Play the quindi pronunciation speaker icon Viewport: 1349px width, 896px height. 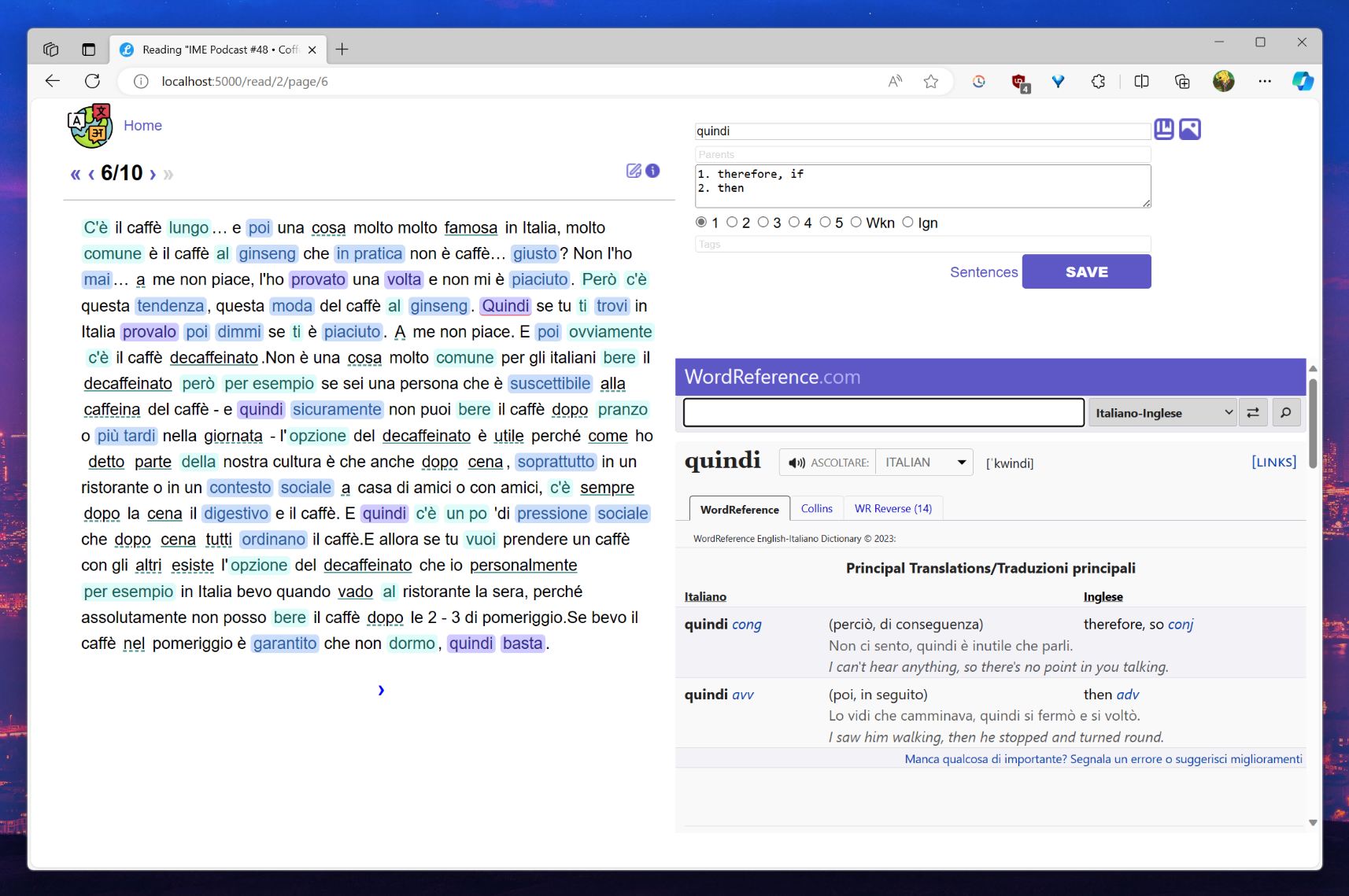[x=797, y=463]
